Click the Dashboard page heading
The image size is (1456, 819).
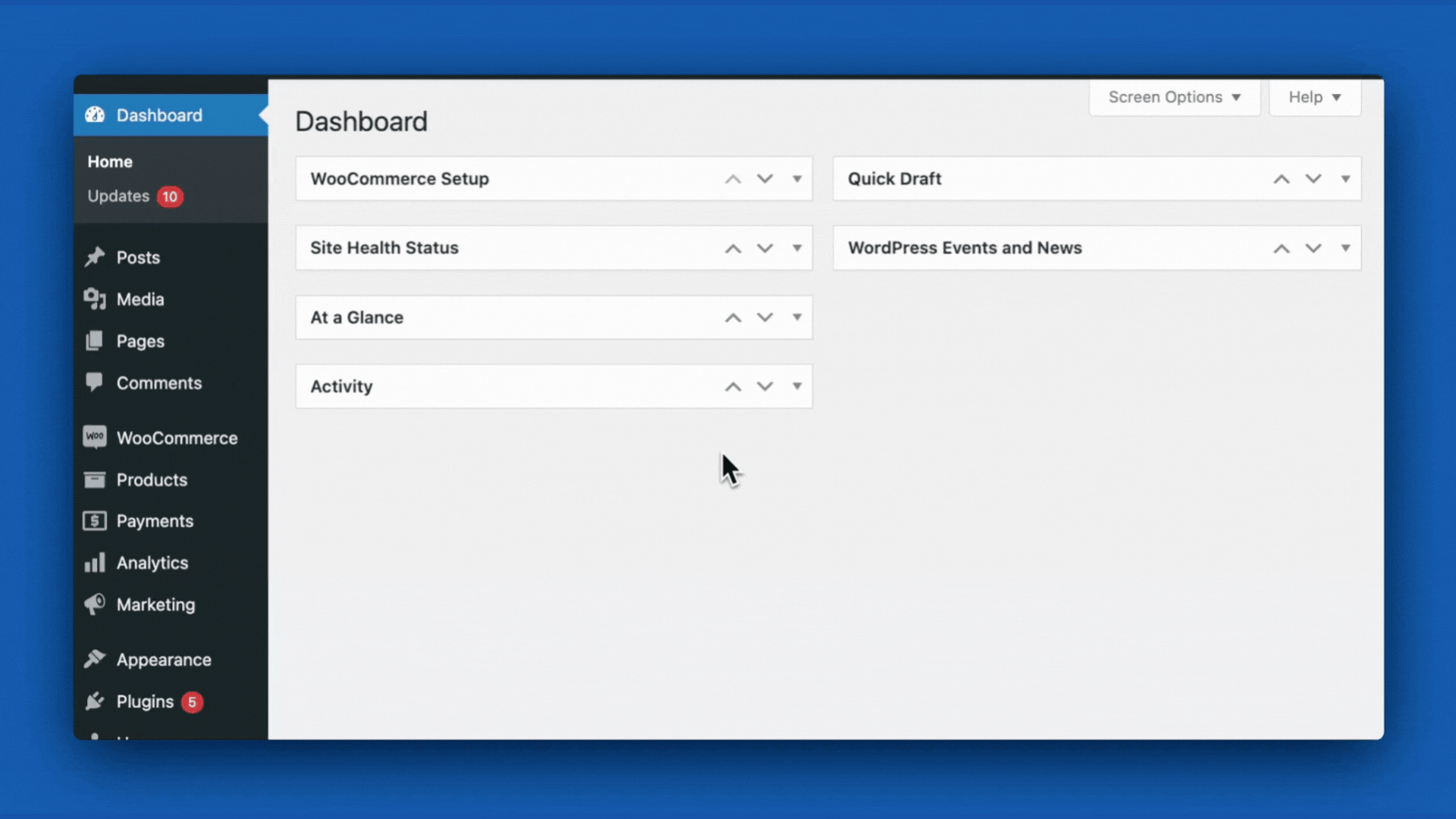pyautogui.click(x=361, y=121)
